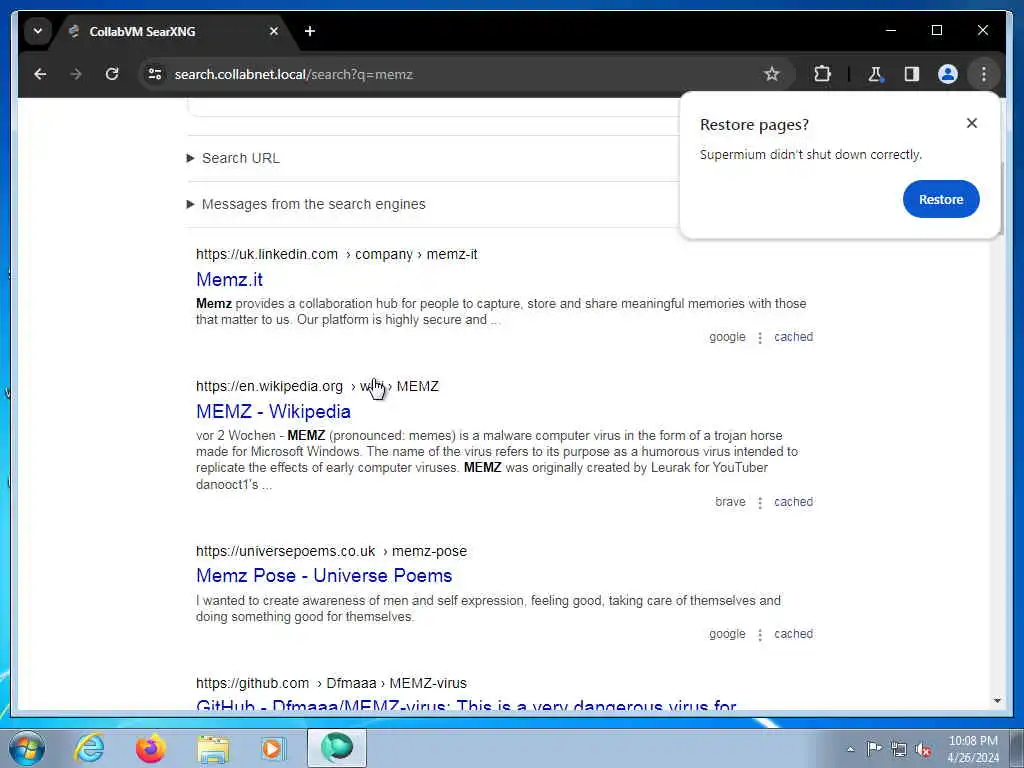
Task: Toggle the side panel icon
Action: point(912,74)
